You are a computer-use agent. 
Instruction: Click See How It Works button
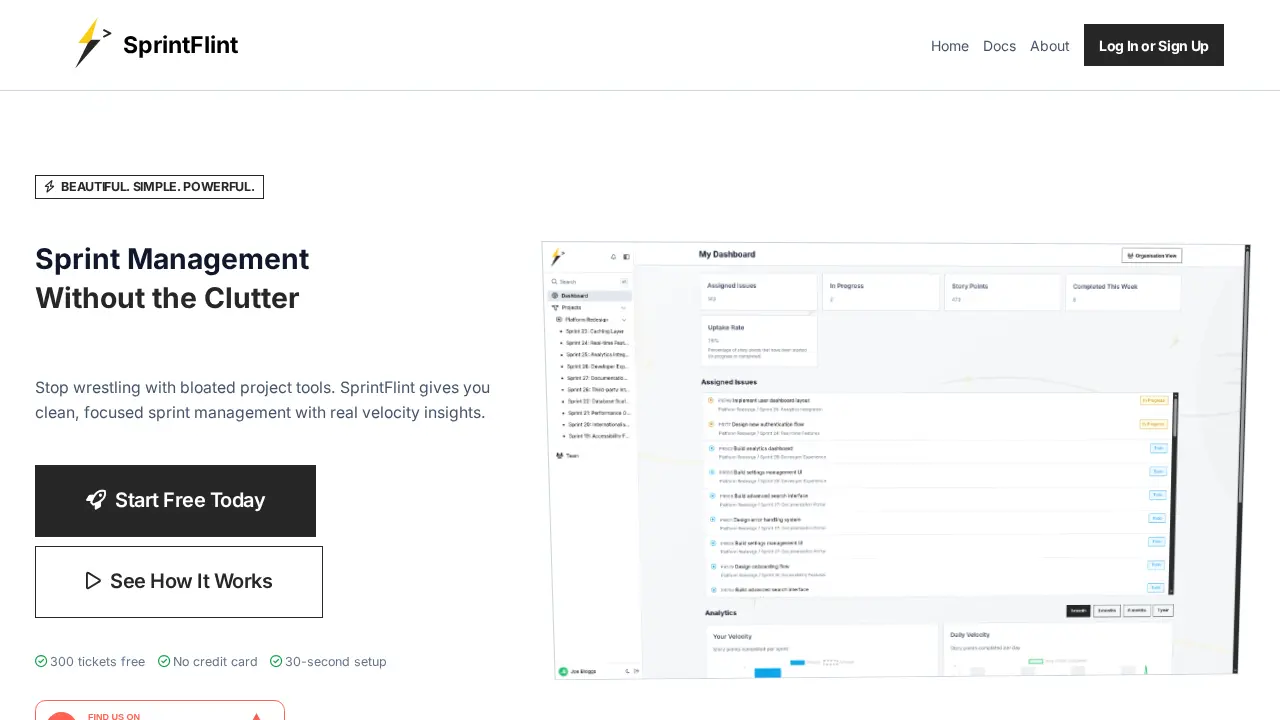coord(179,582)
